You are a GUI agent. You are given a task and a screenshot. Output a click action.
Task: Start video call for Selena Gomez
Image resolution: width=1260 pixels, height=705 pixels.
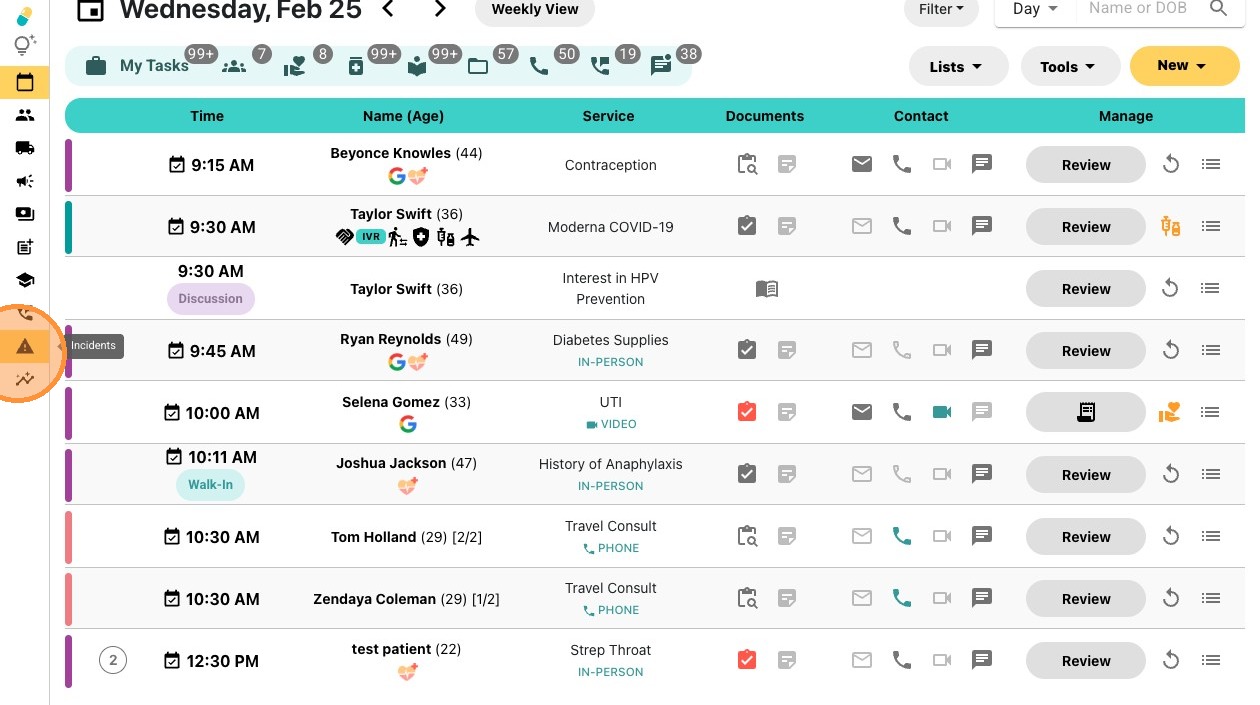pos(941,412)
